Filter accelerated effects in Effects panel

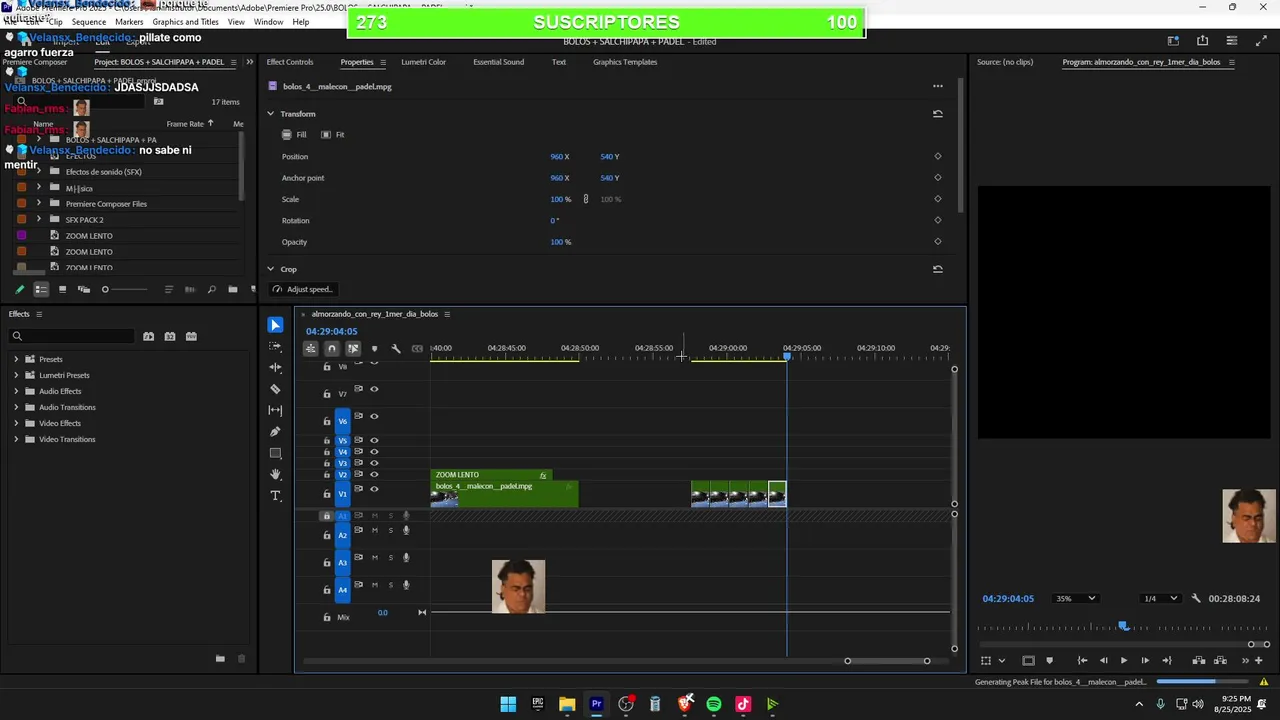(148, 336)
